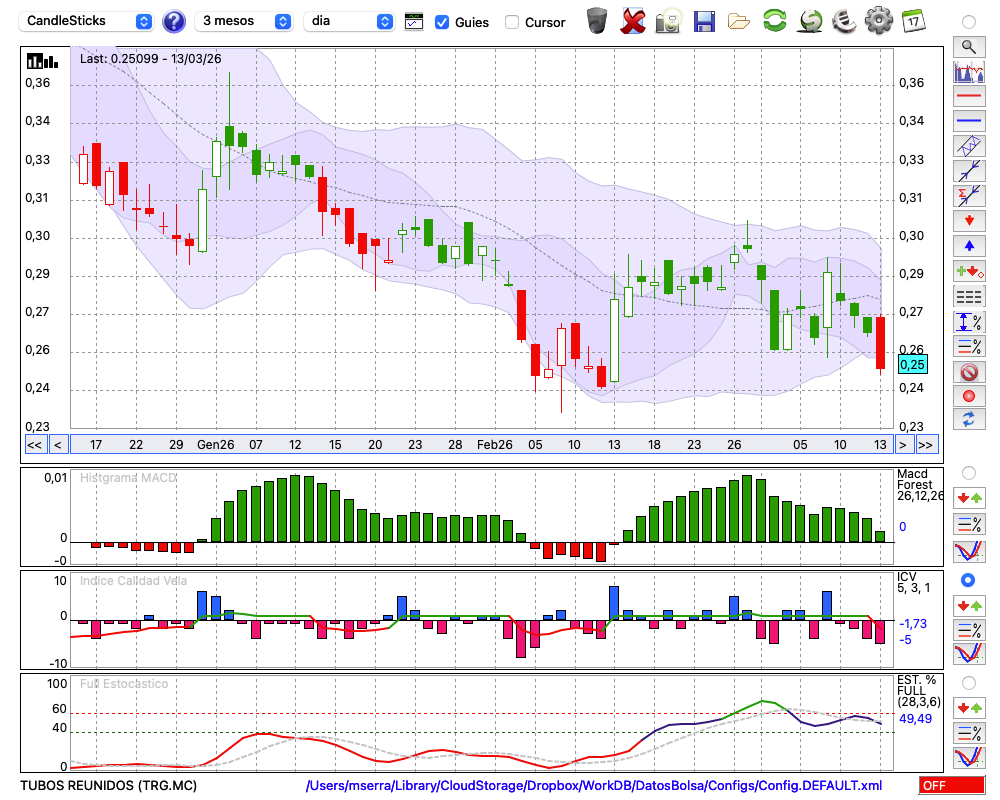Click the EST. % FULL (28,3,6) label
1000x800 pixels.
point(918,691)
